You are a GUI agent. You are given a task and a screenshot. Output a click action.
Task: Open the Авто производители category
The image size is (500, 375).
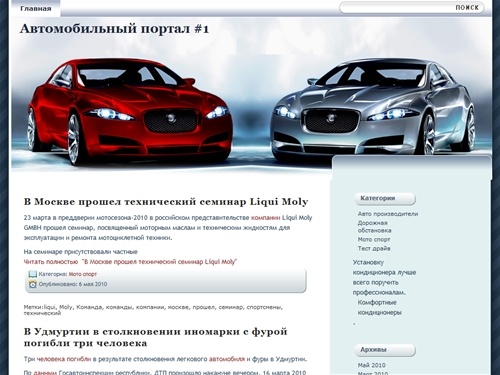(x=388, y=214)
